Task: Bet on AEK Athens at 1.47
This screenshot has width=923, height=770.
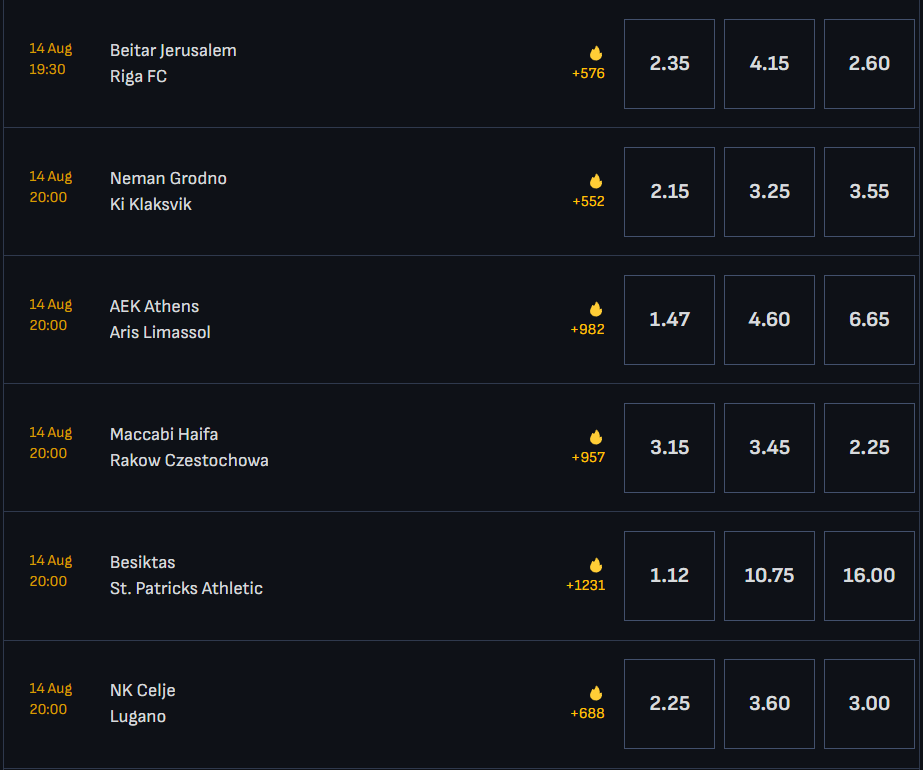Action: pos(669,320)
